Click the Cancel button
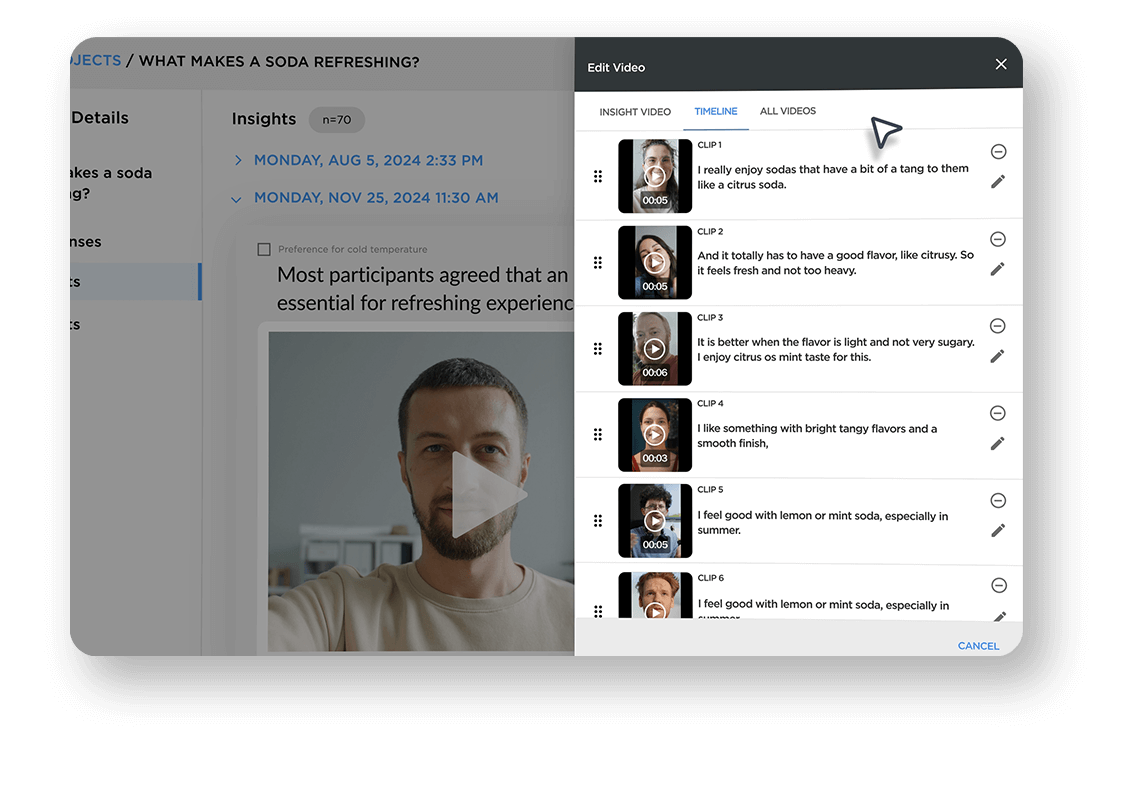Viewport: 1139px width, 803px height. tap(978, 645)
